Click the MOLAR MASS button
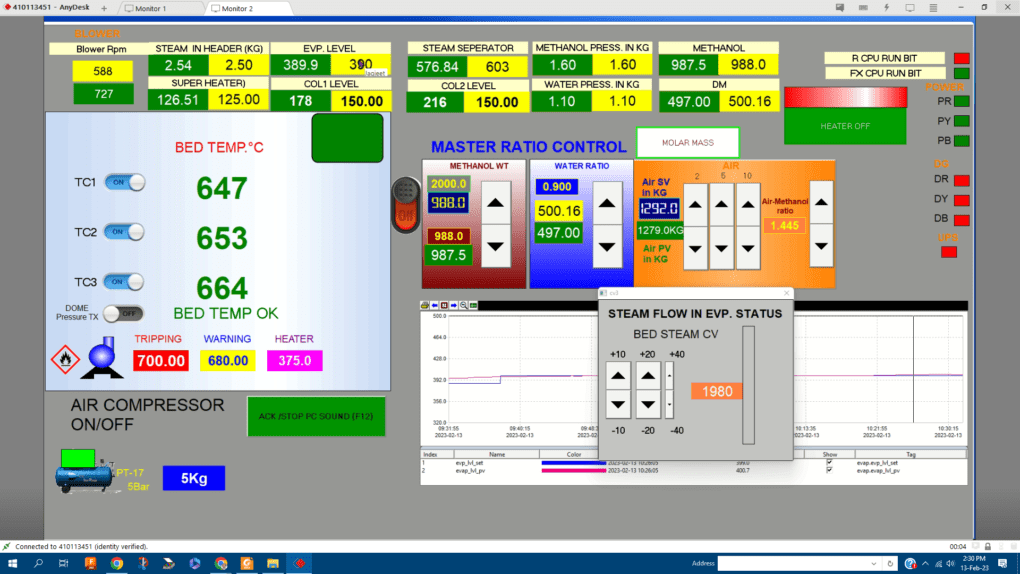The width and height of the screenshot is (1020, 574). tap(688, 143)
